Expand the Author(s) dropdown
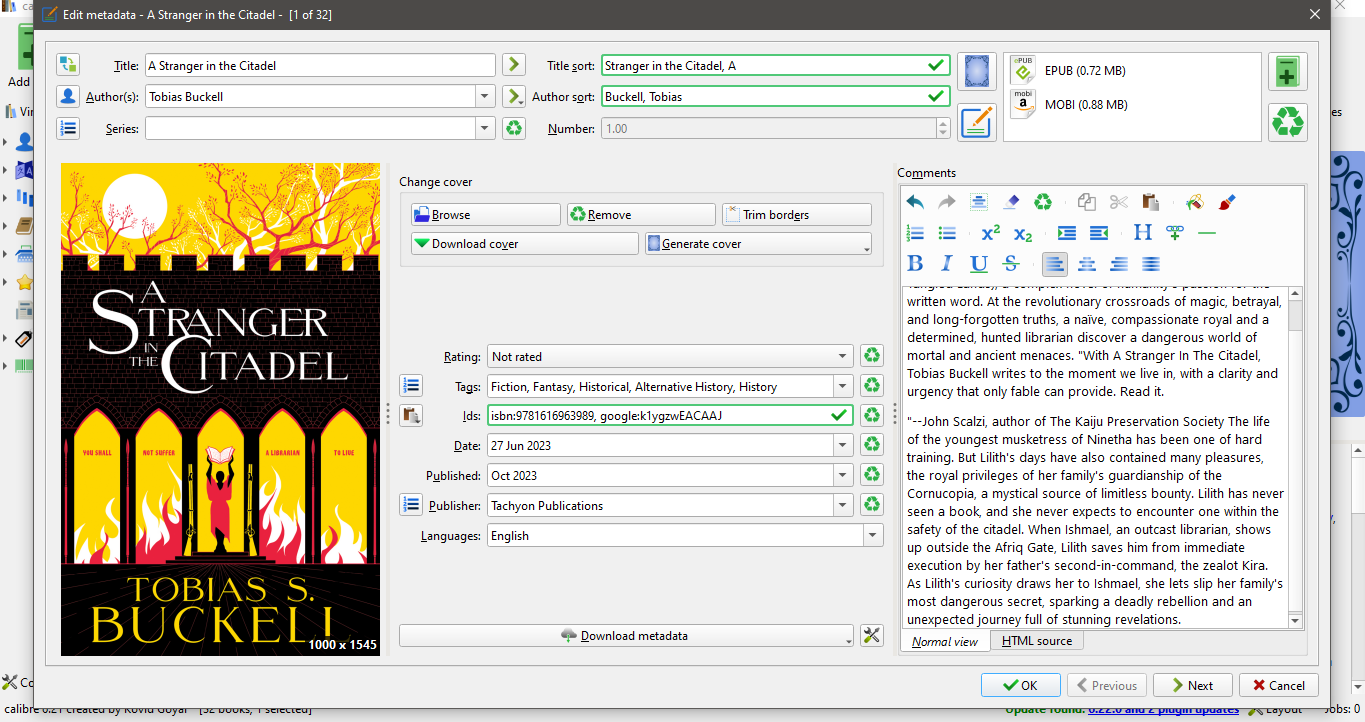Image resolution: width=1365 pixels, height=722 pixels. coord(485,97)
